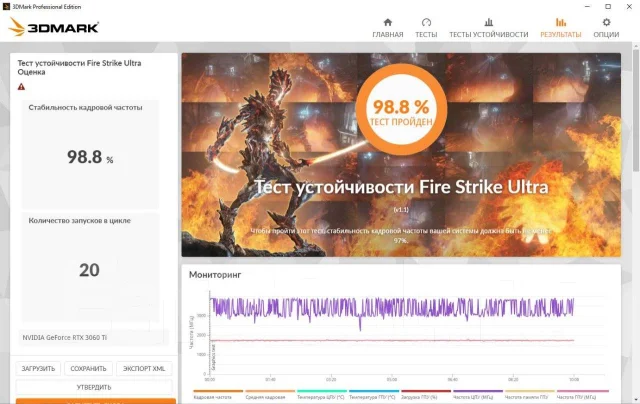Click the bar chart icon above ТЕСТЫ УСТОЙЧИВОСТИ

point(489,22)
